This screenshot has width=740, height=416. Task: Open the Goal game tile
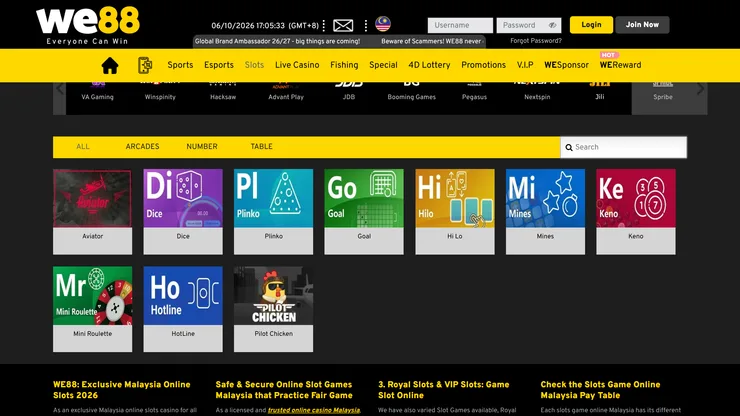point(364,212)
